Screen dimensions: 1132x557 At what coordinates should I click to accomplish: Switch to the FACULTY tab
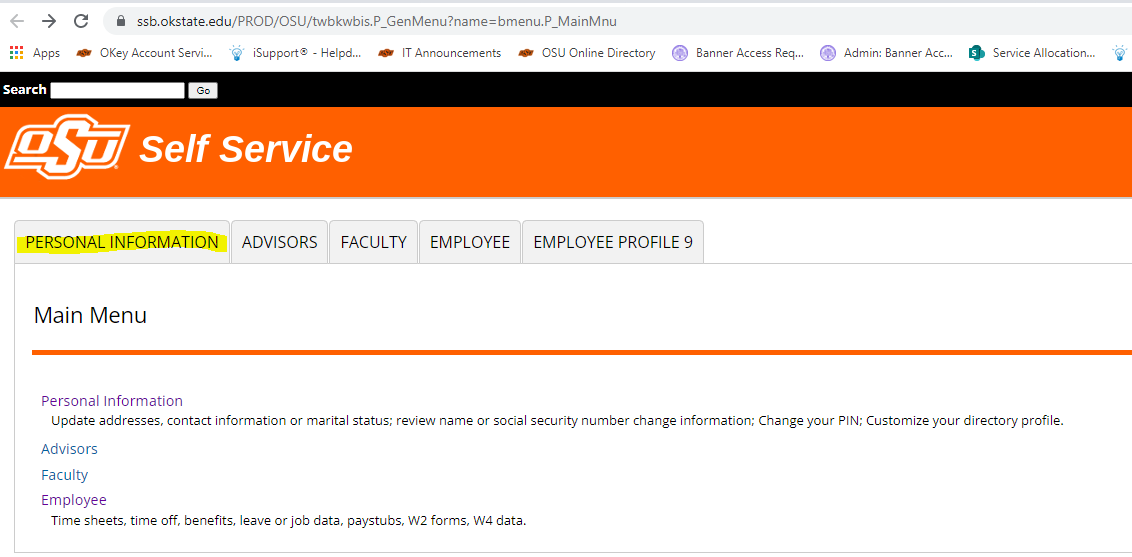(x=373, y=242)
